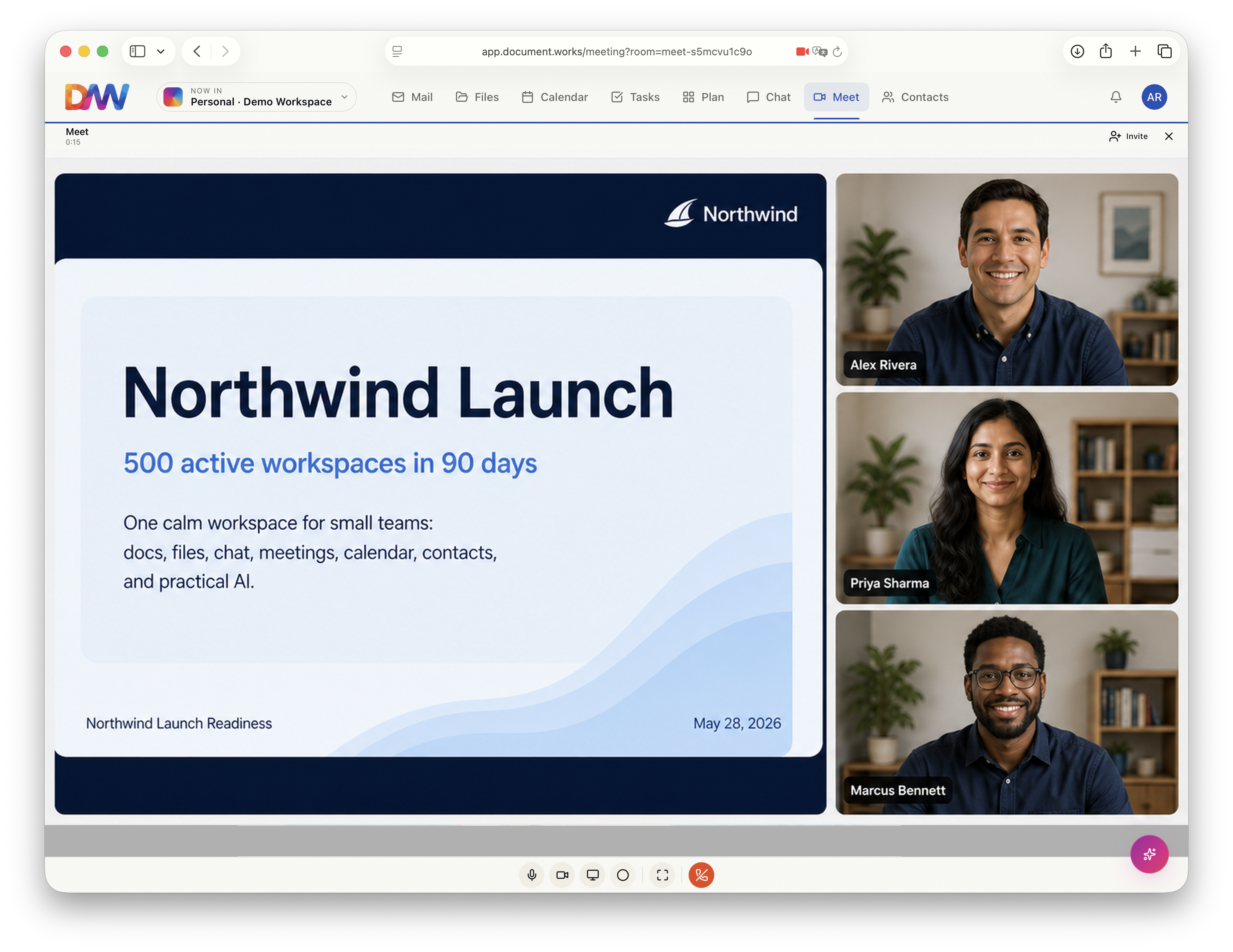Click the DW logo

pos(97,97)
